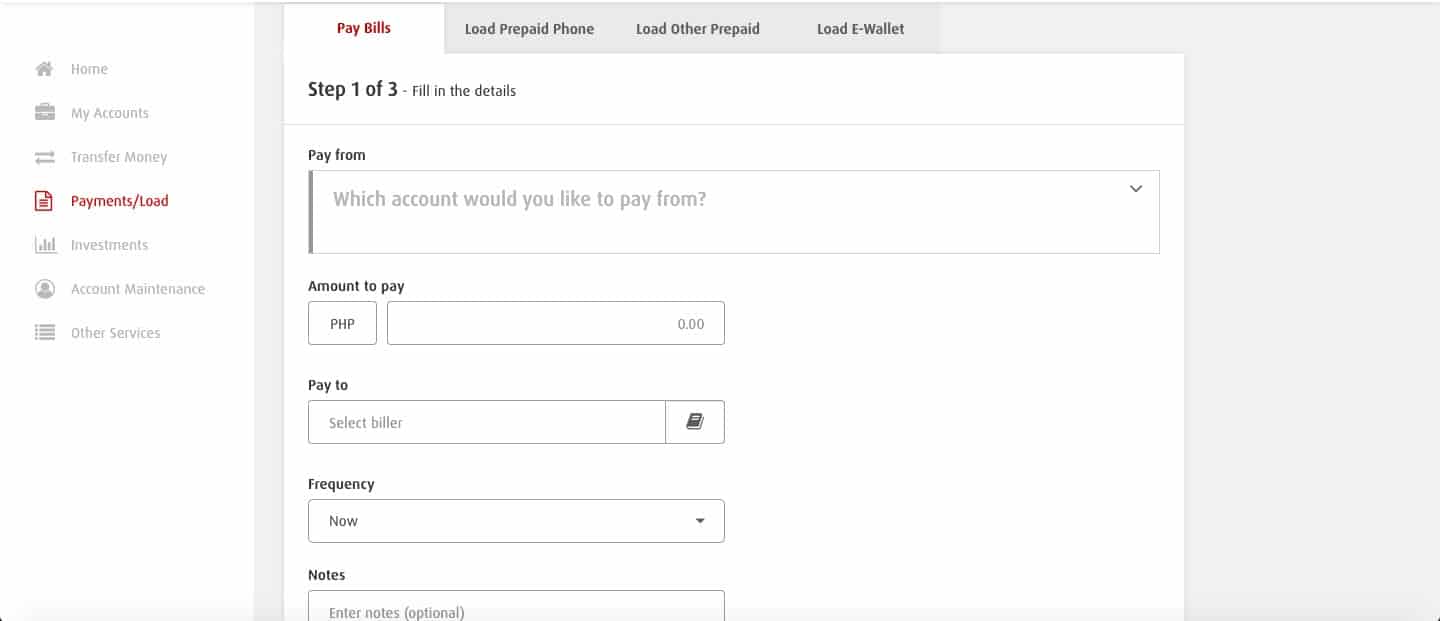
Task: Focus the Select biller input field
Action: [x=486, y=422]
